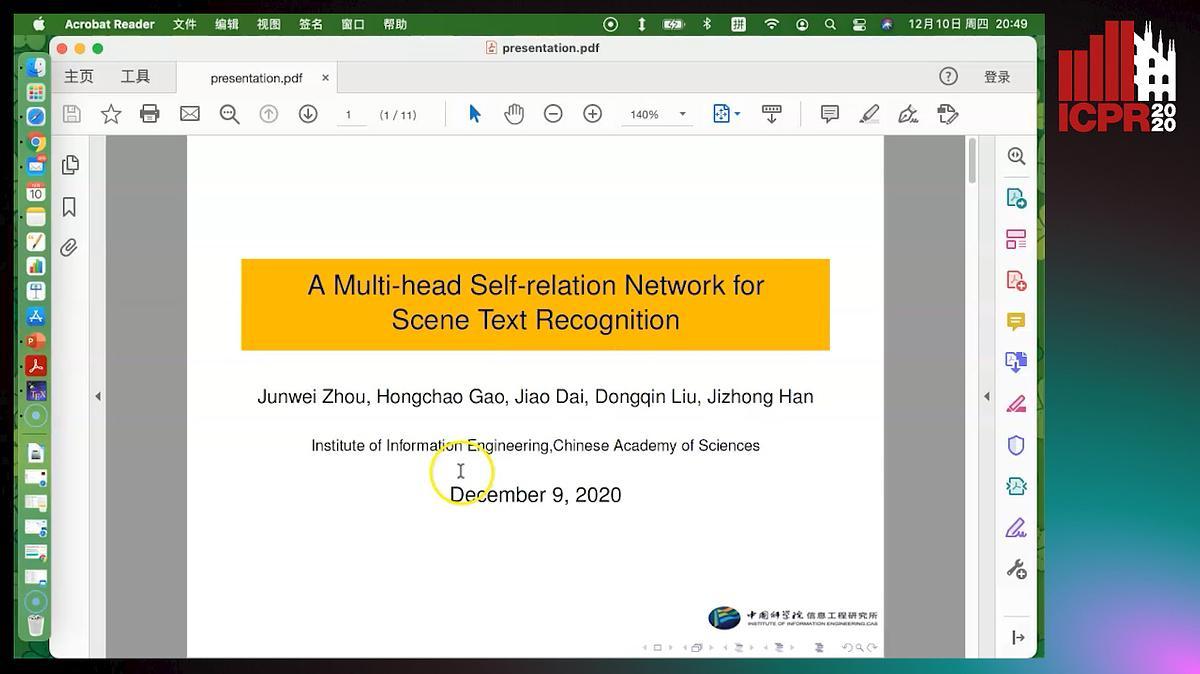Toggle the page thumbnails panel
Viewport: 1200px width, 674px height.
click(69, 165)
